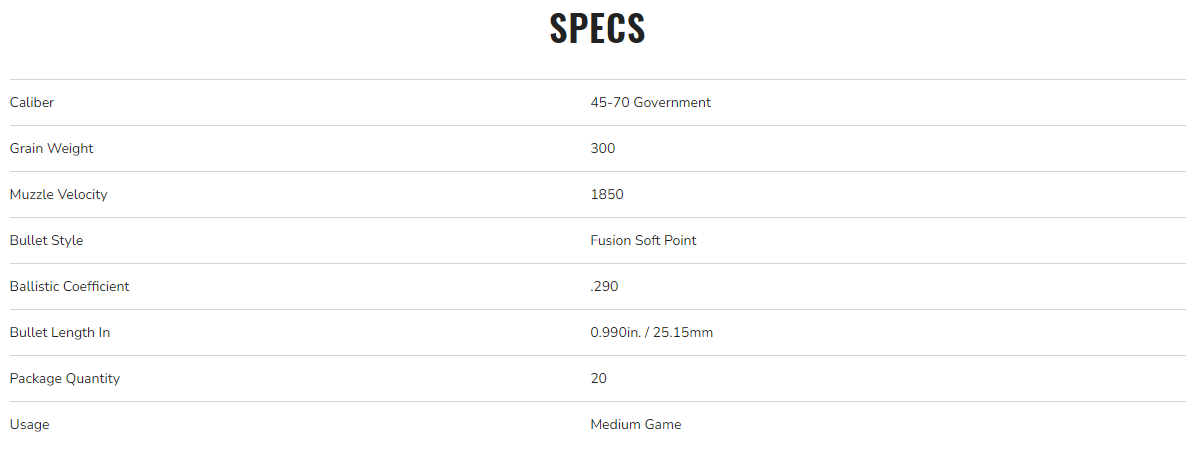Select the Grain Weight label

pos(51,148)
